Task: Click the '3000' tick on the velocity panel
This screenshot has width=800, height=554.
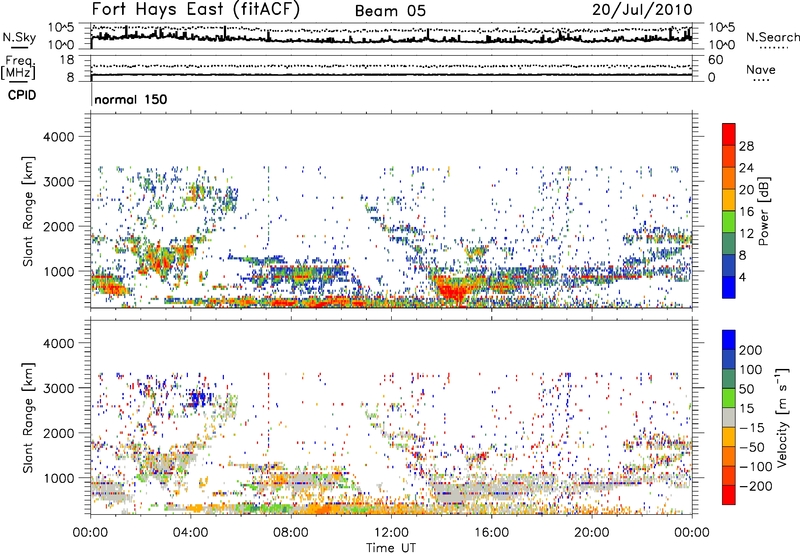Action: [x=59, y=388]
